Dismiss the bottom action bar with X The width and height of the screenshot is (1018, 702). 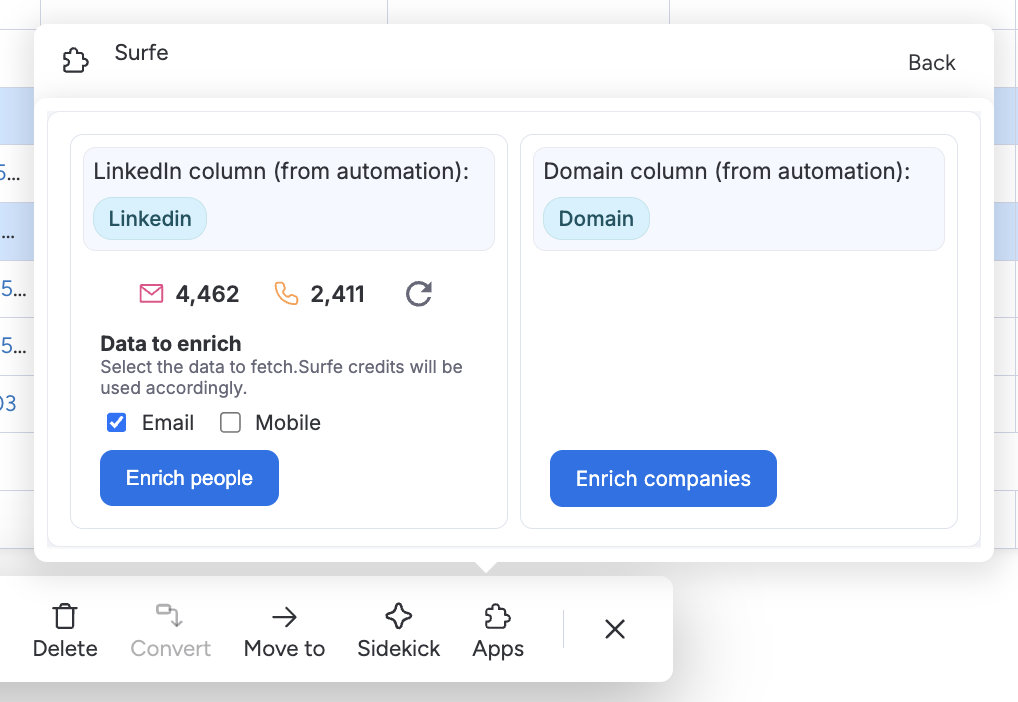tap(615, 629)
